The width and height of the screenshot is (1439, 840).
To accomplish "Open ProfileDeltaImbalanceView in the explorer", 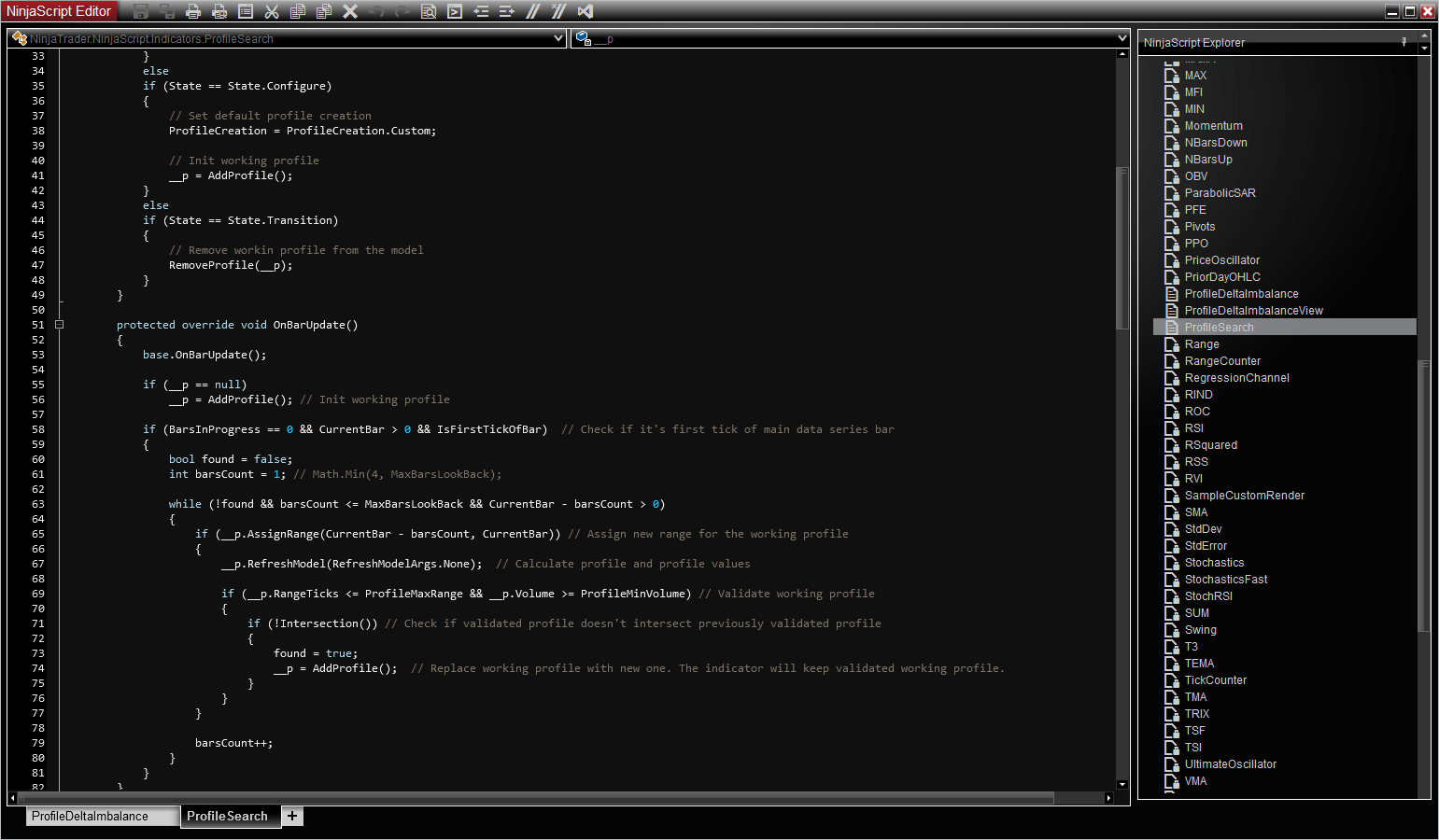I will pos(1253,310).
